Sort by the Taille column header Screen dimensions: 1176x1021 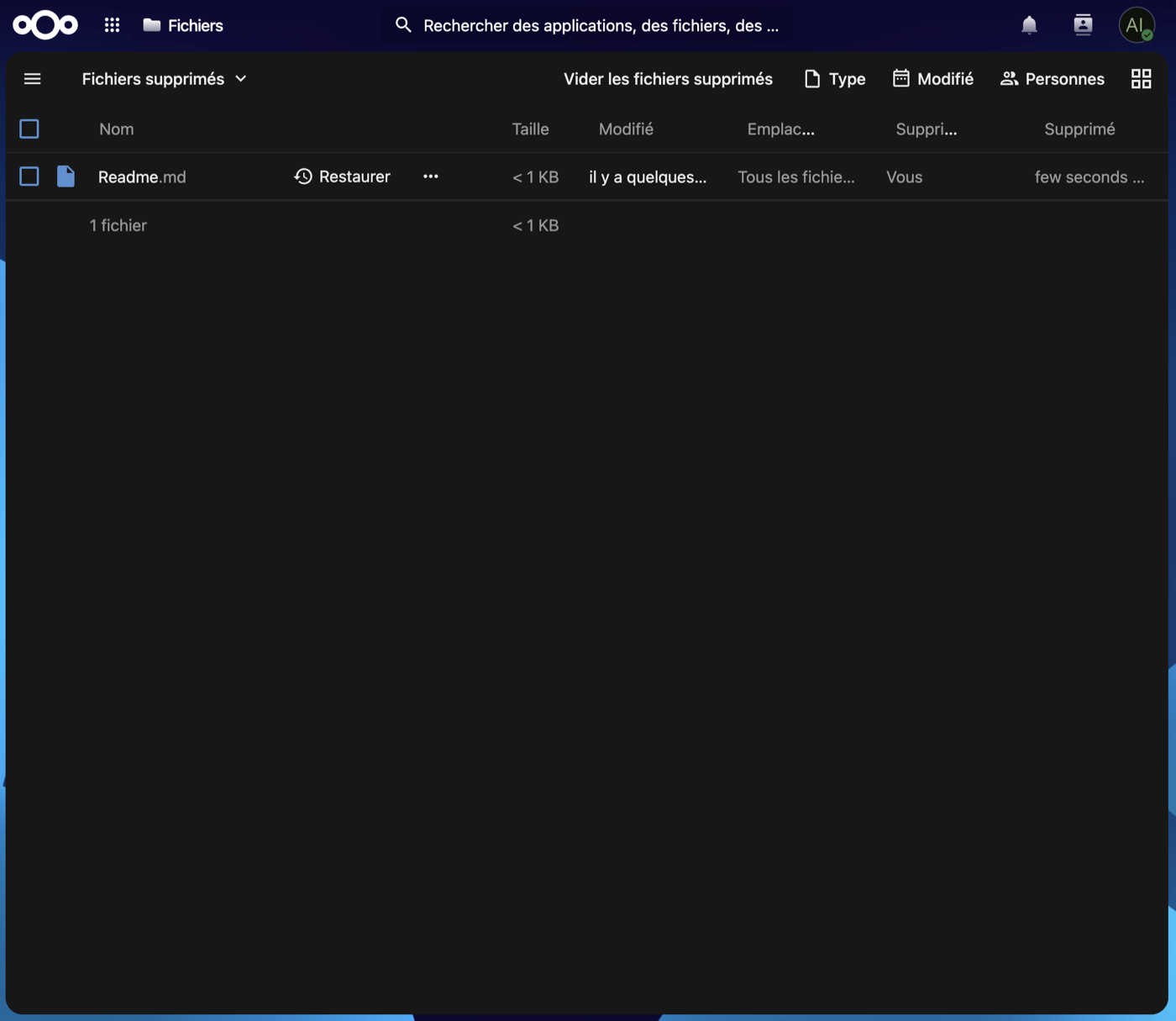pos(530,129)
